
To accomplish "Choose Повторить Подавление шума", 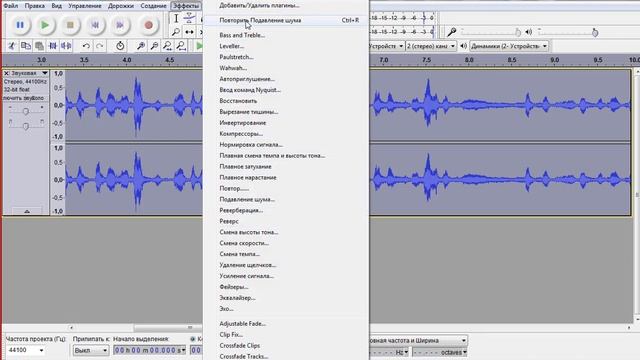I will [x=286, y=20].
